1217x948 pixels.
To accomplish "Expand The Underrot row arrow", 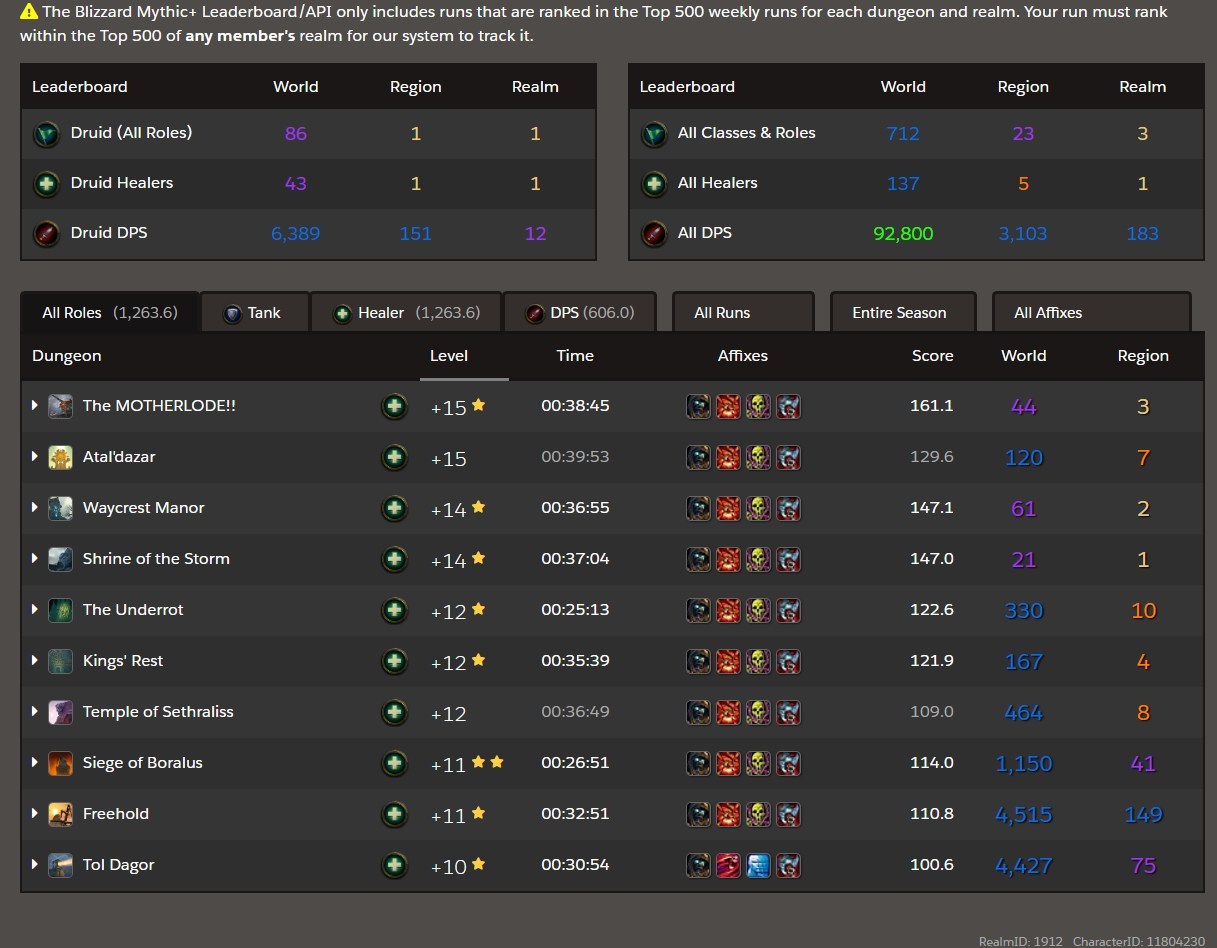I will [35, 610].
